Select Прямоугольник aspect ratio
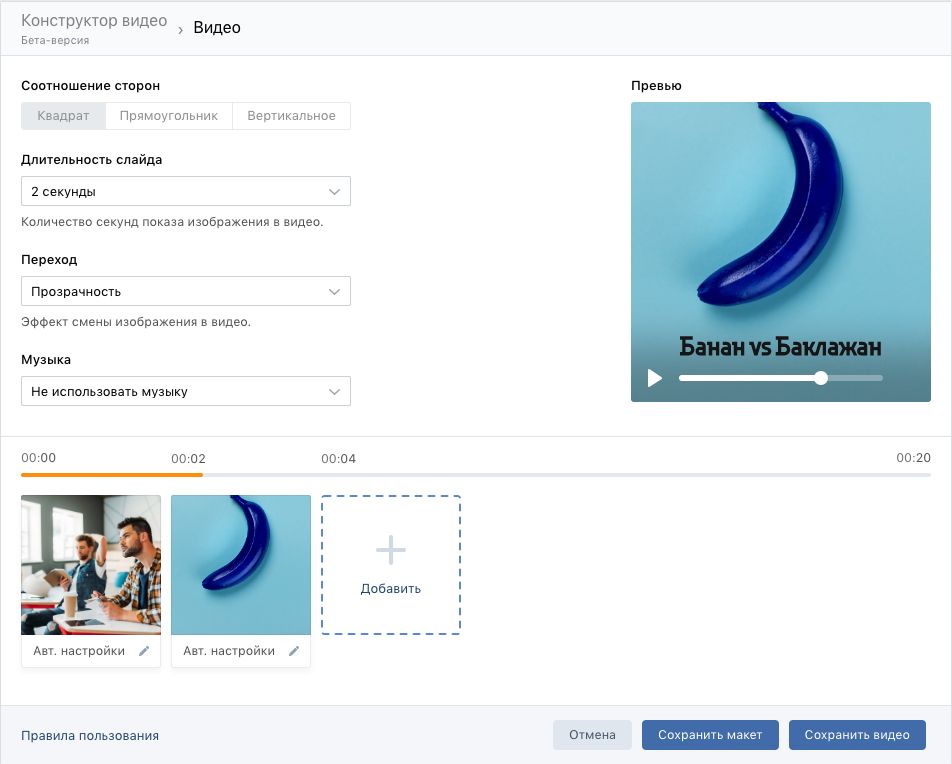 pyautogui.click(x=168, y=116)
